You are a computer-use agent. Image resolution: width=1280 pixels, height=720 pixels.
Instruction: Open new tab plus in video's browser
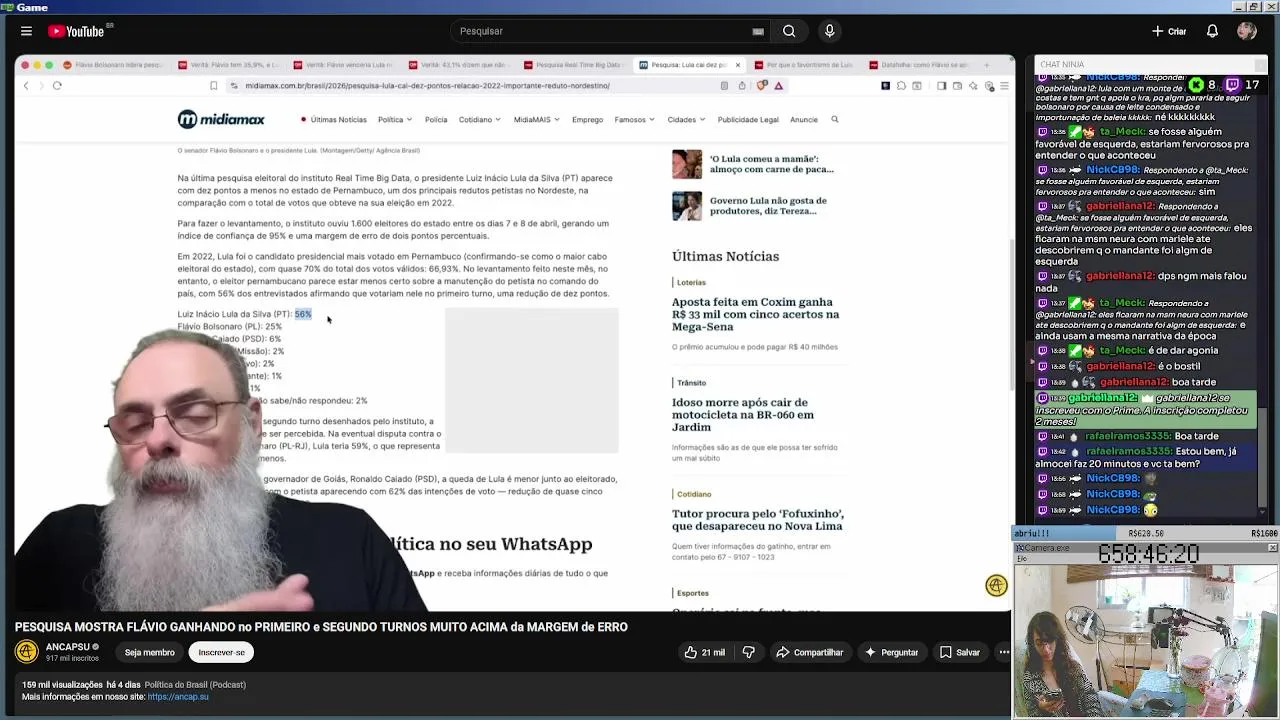(x=987, y=65)
